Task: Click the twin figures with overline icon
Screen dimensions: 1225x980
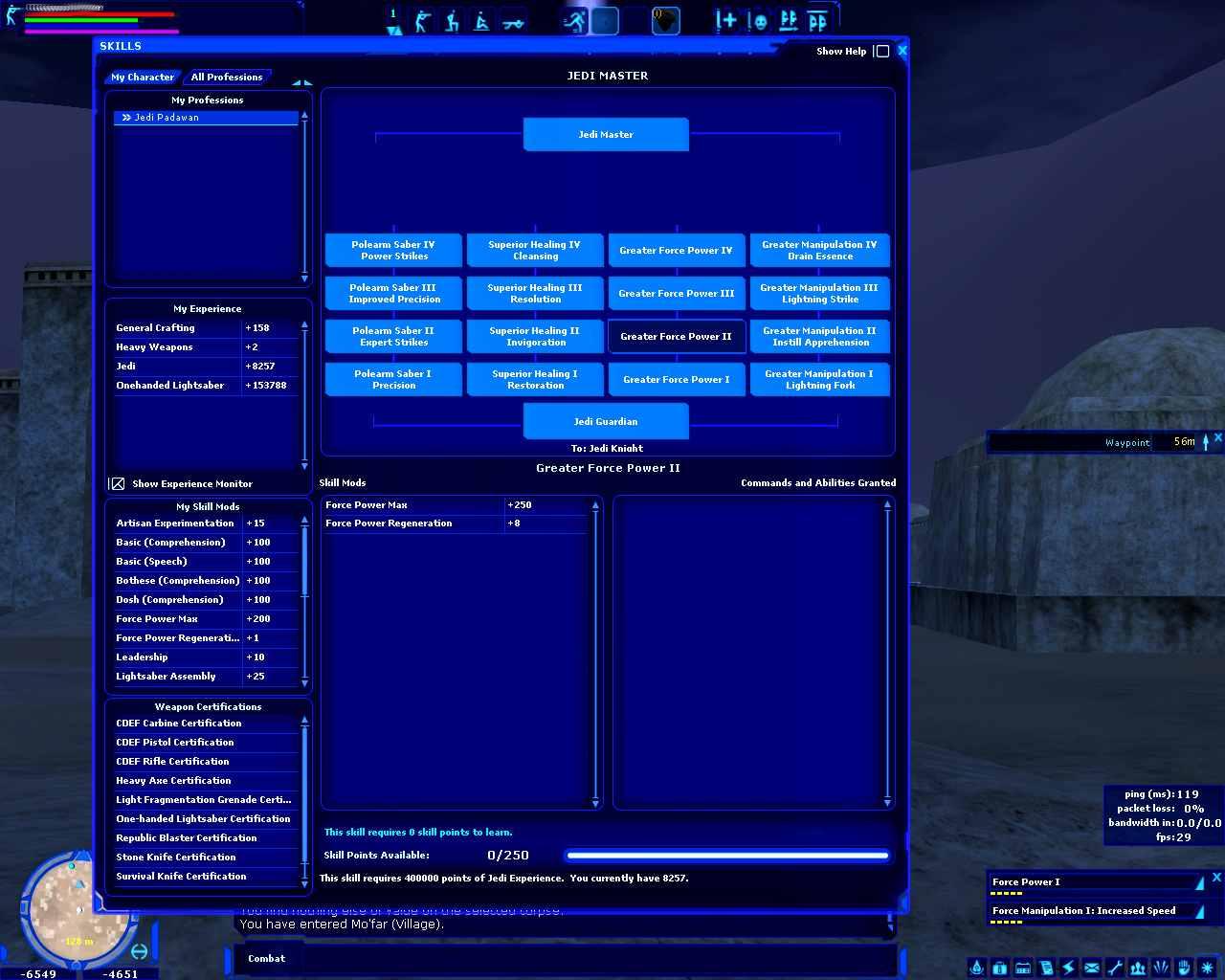Action: (x=817, y=20)
